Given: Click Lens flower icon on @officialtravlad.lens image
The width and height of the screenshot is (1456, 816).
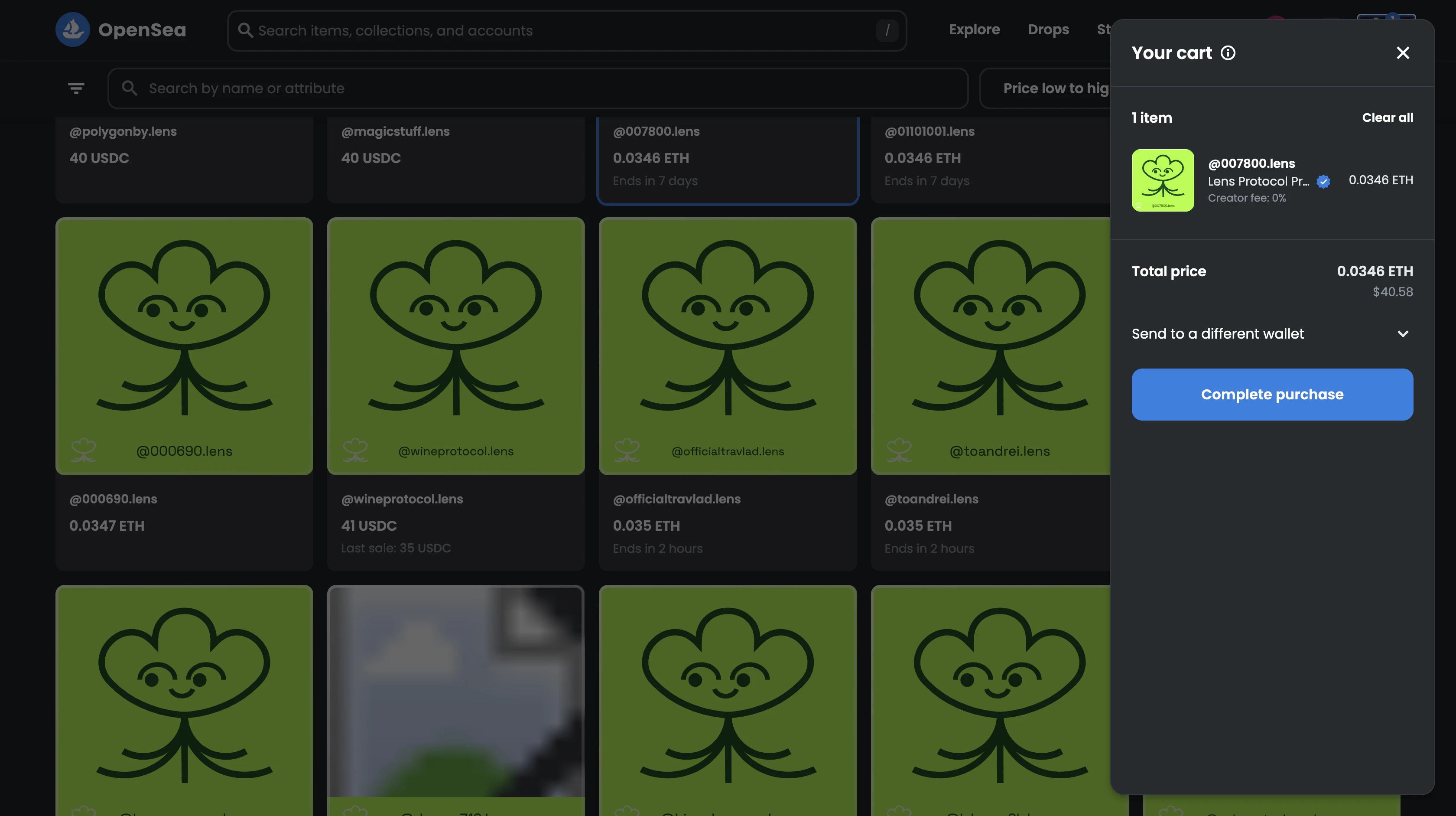Looking at the screenshot, I should pos(627,450).
